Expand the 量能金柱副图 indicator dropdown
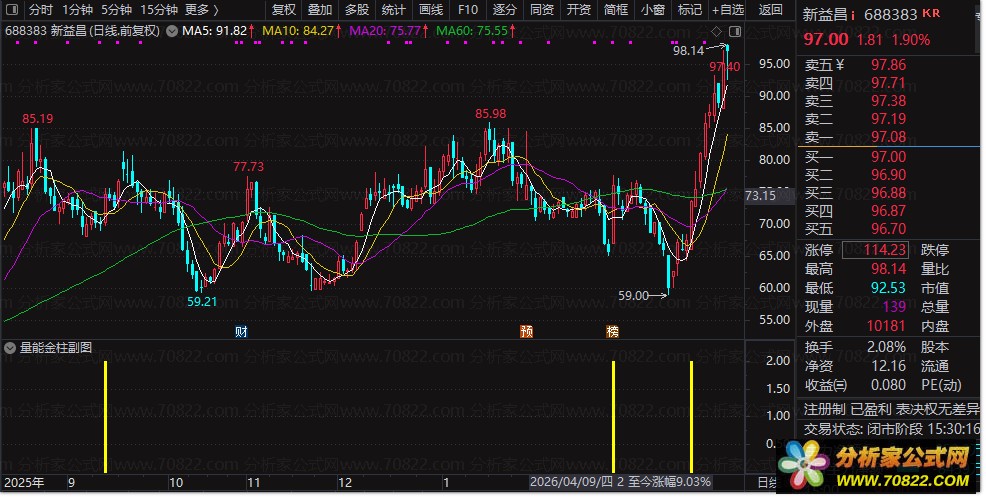 click(10, 348)
